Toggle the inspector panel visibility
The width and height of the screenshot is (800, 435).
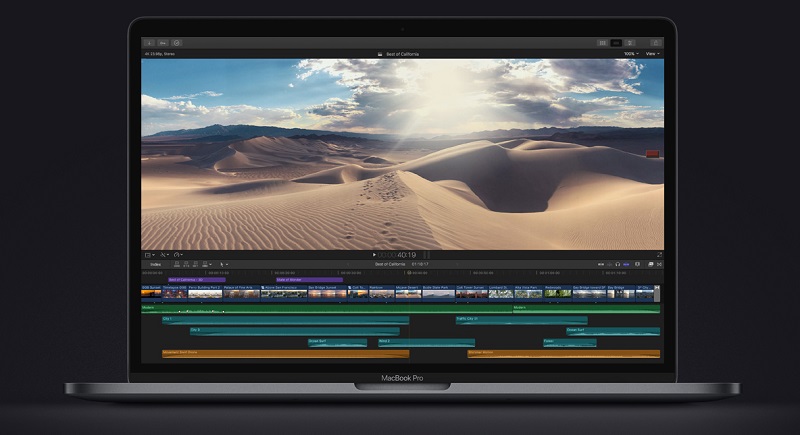tap(630, 43)
